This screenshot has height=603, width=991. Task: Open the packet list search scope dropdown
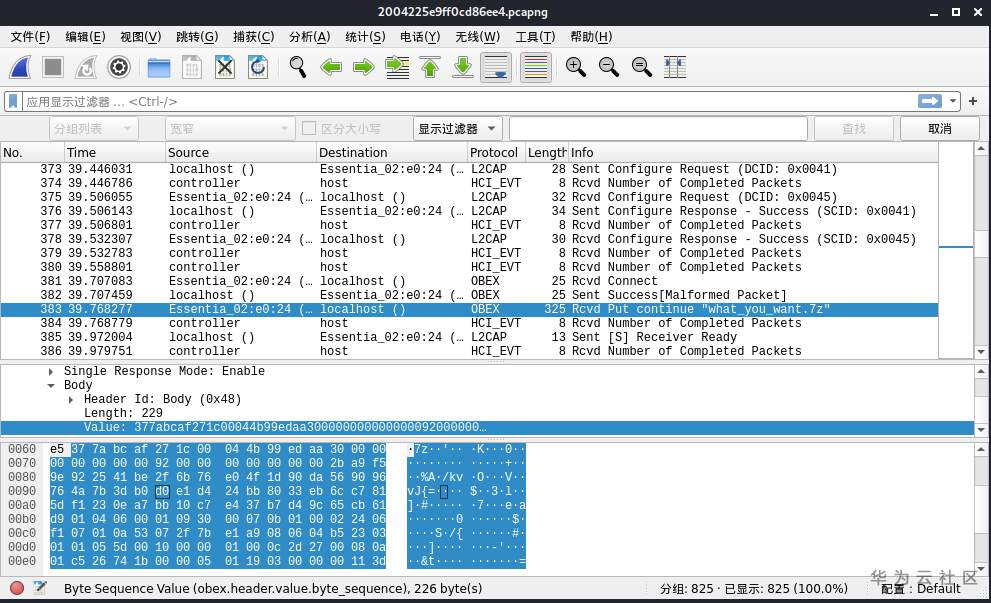click(x=94, y=128)
